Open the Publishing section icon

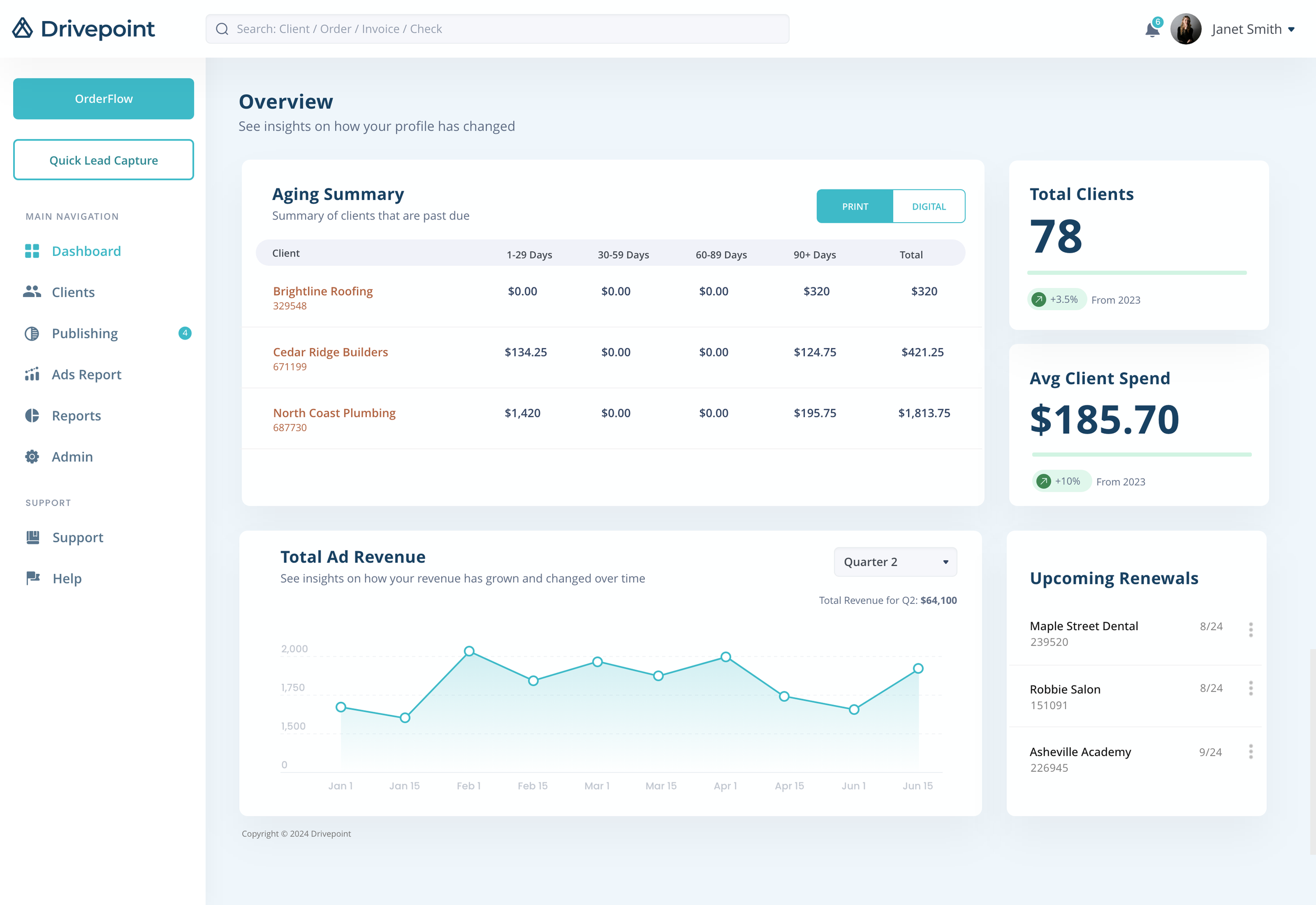click(32, 333)
